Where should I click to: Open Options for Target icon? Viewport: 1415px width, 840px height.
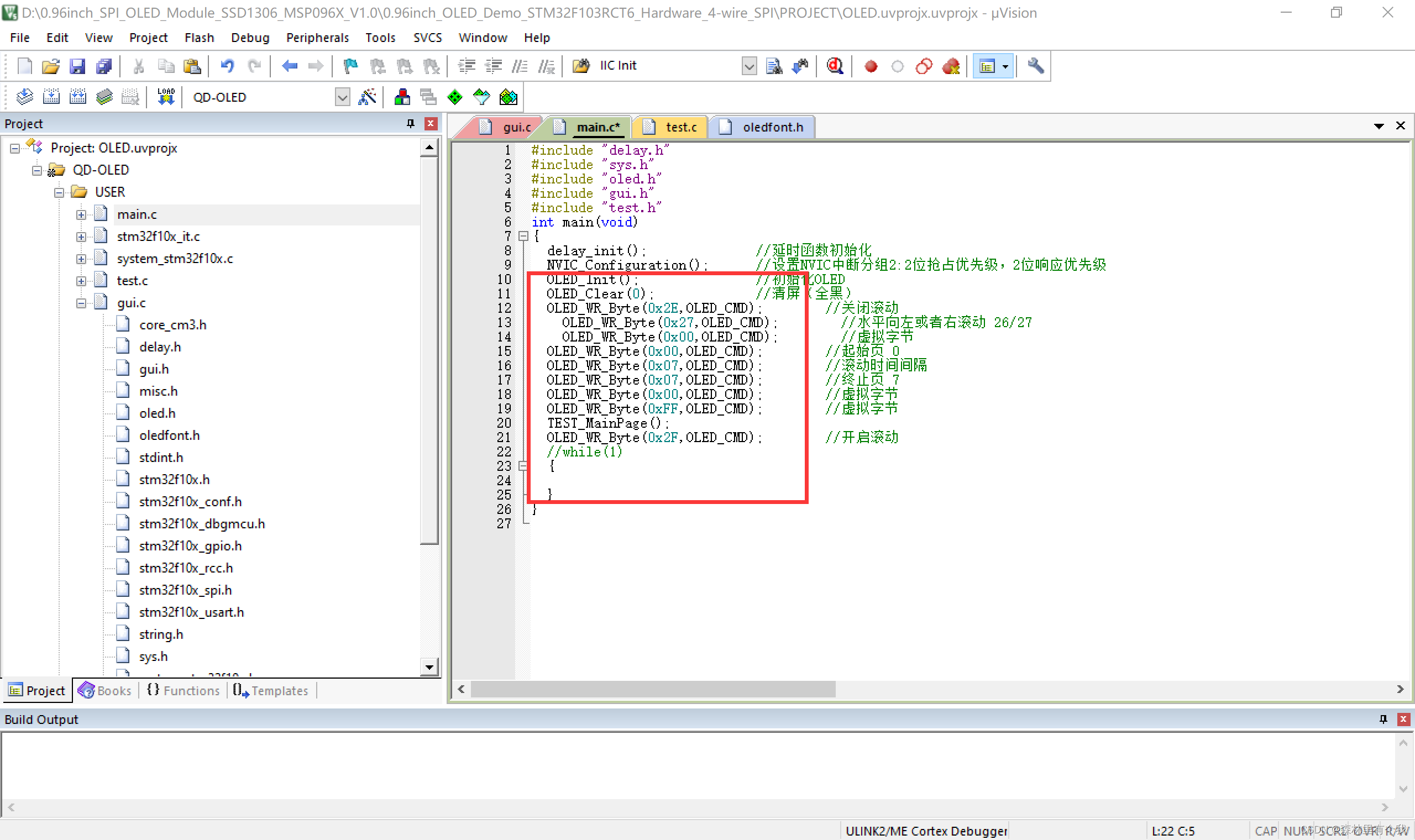pos(368,97)
